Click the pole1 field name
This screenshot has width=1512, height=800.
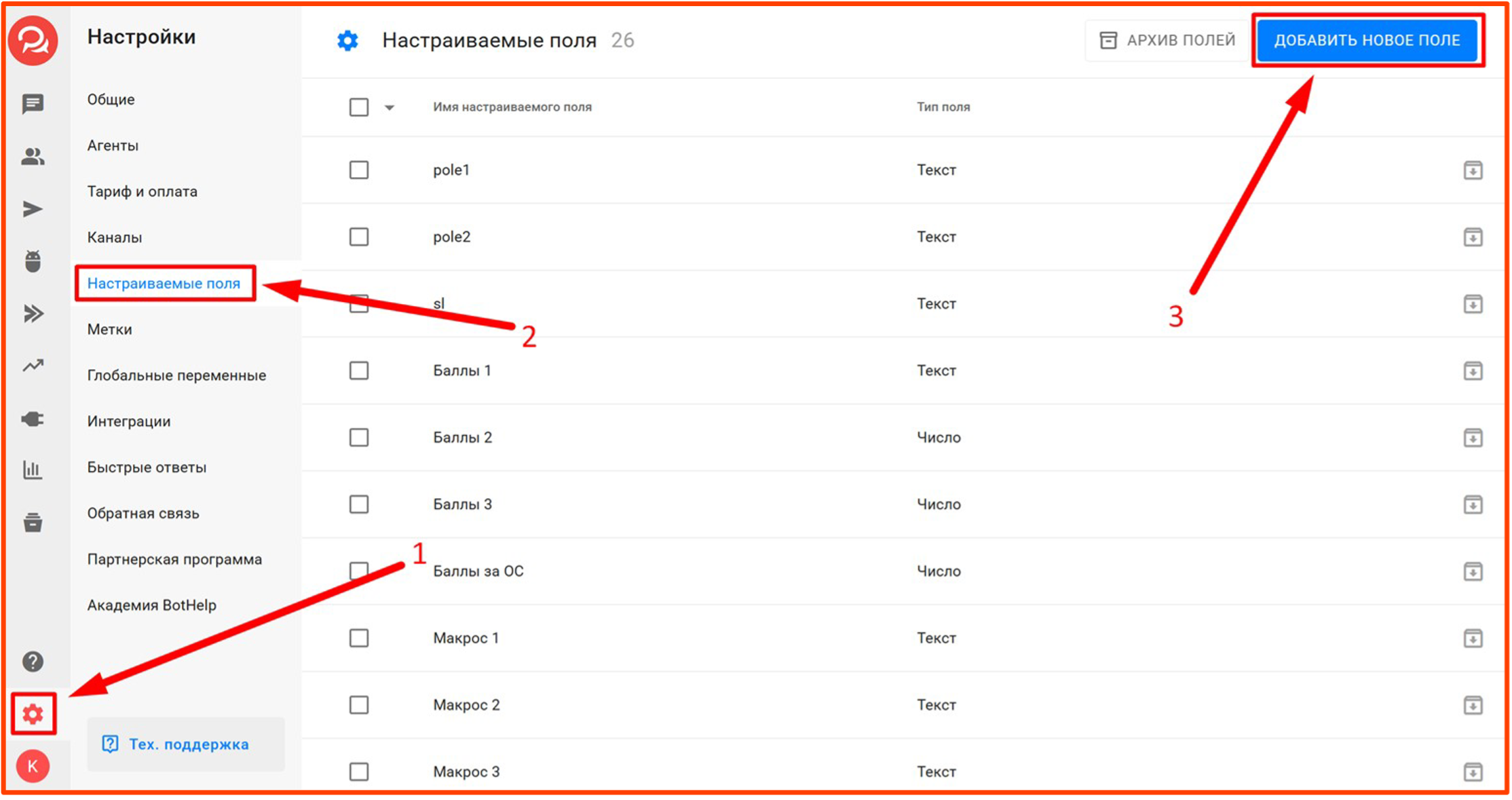(x=451, y=170)
